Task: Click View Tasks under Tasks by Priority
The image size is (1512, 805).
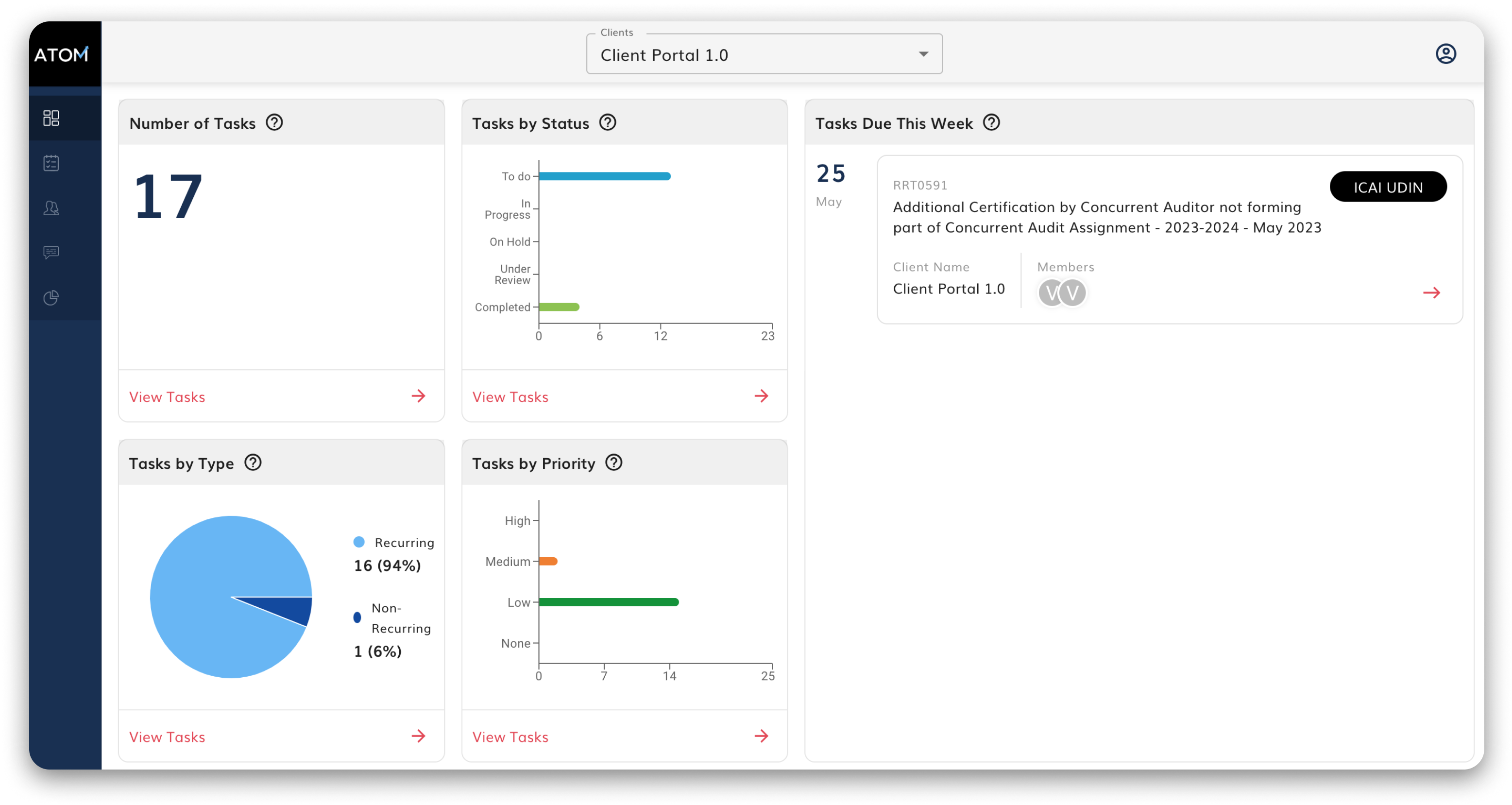Action: click(510, 737)
